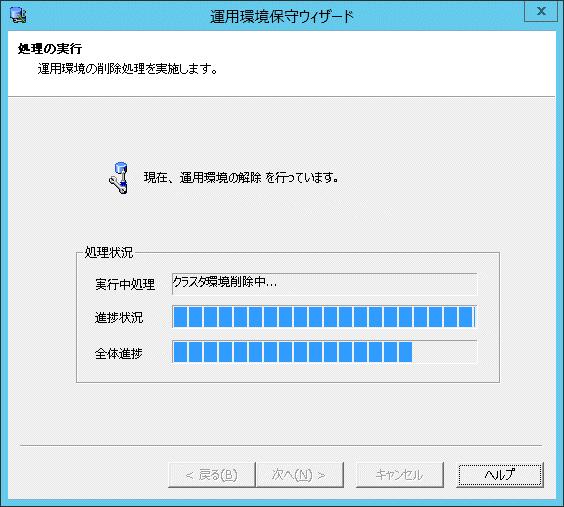Click the 進捗状況 label
Image resolution: width=564 pixels, height=507 pixels.
point(119,318)
